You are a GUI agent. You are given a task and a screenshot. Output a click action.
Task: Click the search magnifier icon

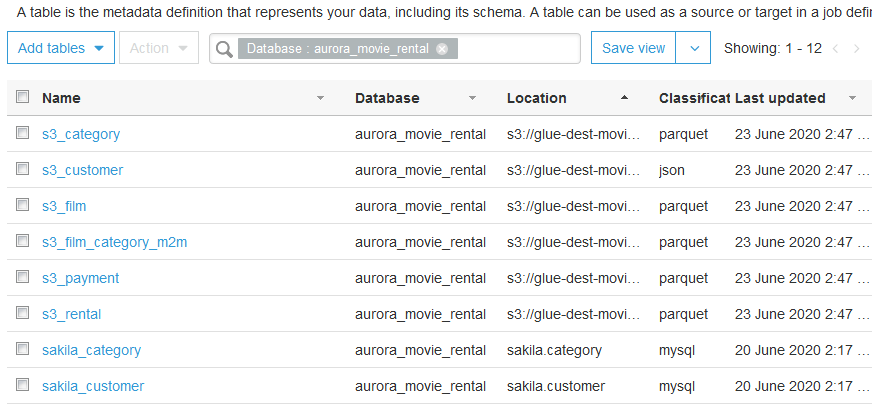224,49
